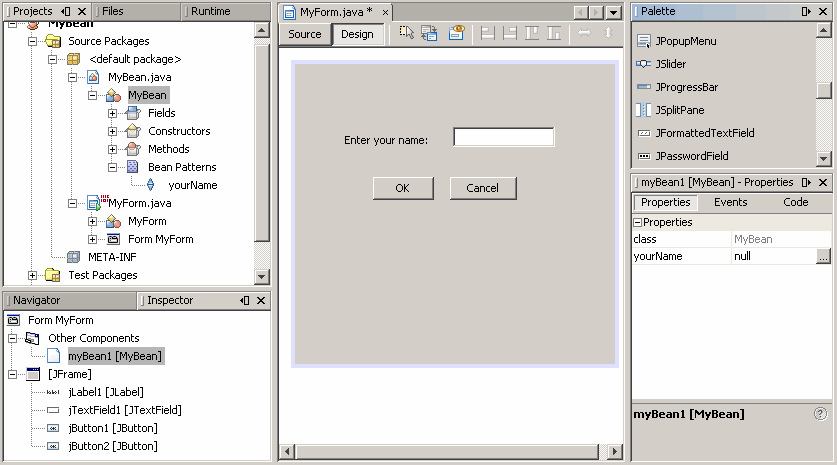
Task: Select JProgressBar in the Palette
Action: [686, 87]
